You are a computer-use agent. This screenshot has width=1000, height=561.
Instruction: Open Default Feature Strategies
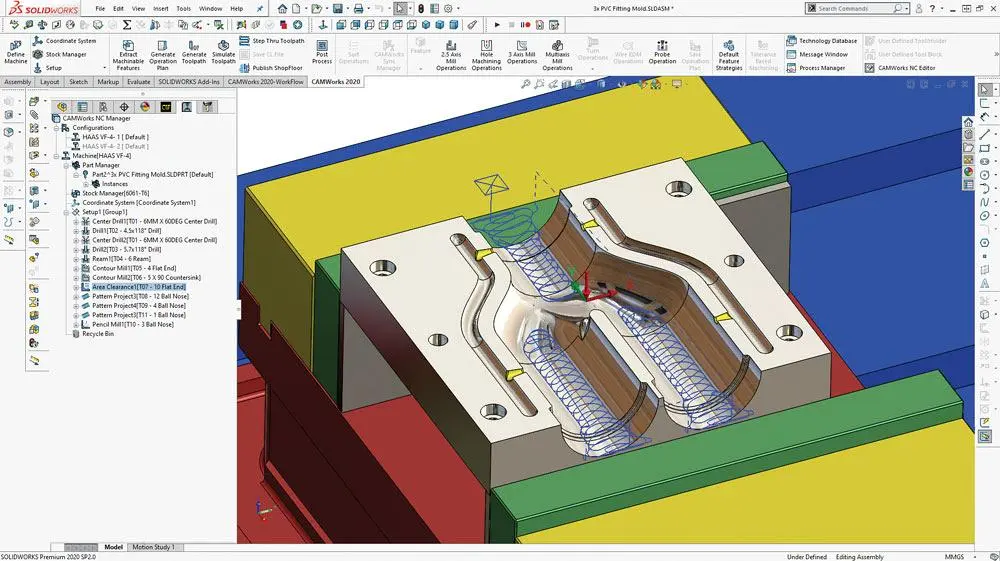[x=729, y=55]
